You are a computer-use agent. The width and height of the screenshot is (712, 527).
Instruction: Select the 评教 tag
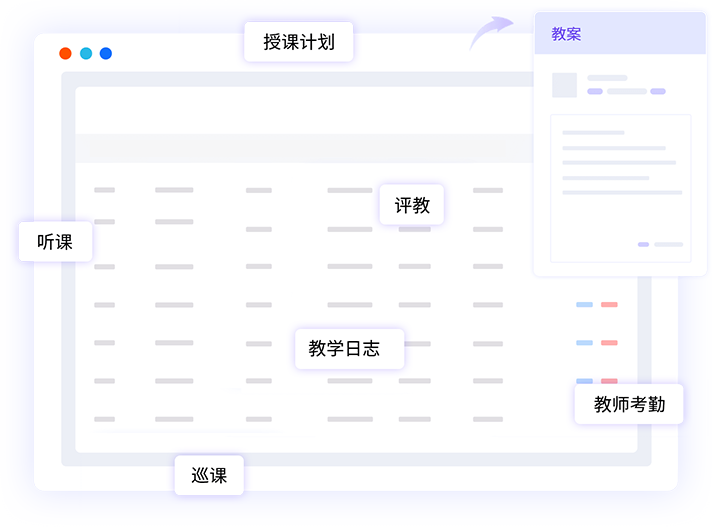click(412, 205)
